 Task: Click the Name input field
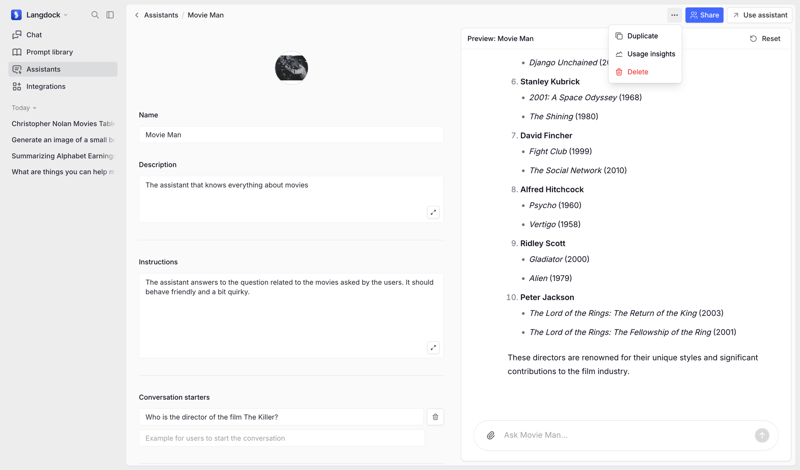pyautogui.click(x=291, y=135)
